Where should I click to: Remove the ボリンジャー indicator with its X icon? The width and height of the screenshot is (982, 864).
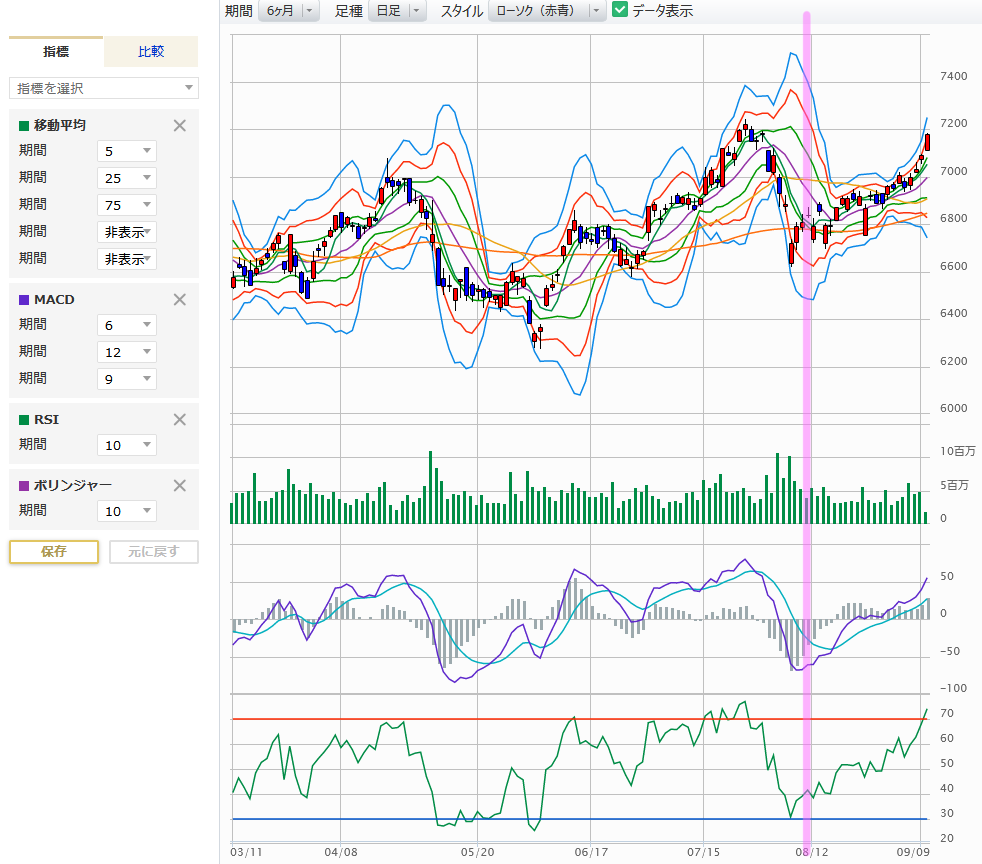click(x=180, y=486)
